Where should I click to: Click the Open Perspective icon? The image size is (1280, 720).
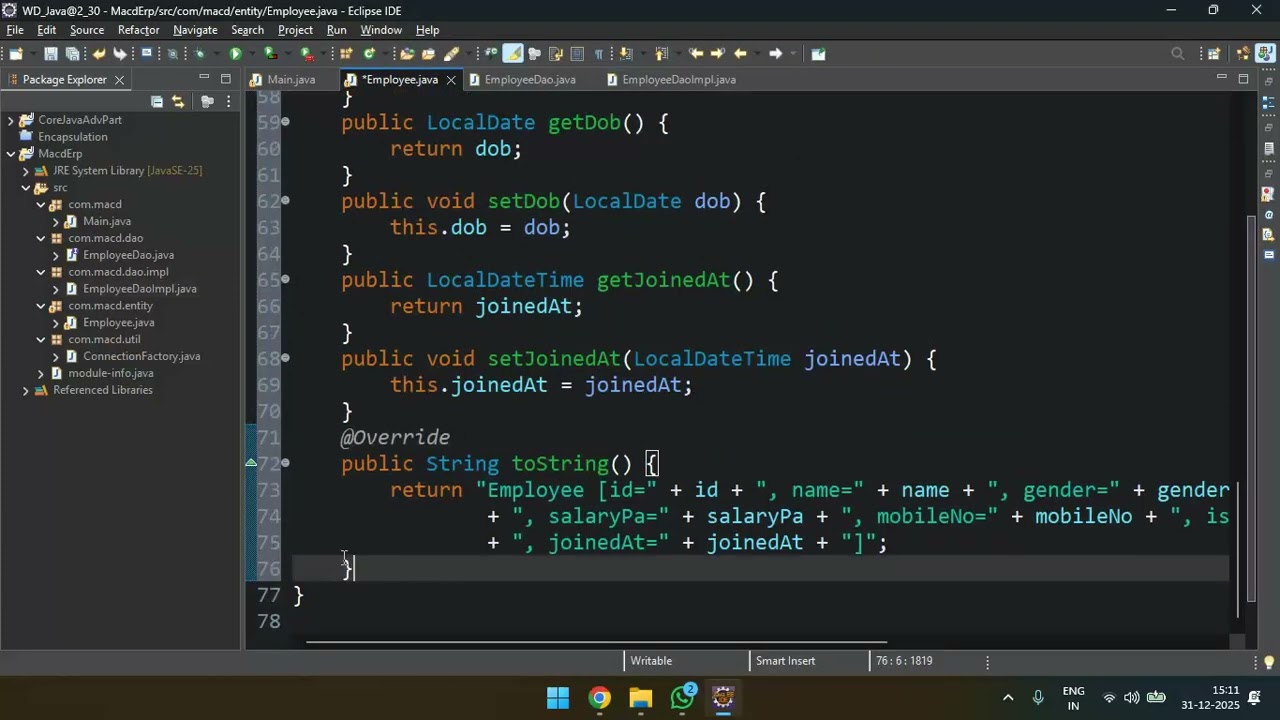[x=1214, y=53]
